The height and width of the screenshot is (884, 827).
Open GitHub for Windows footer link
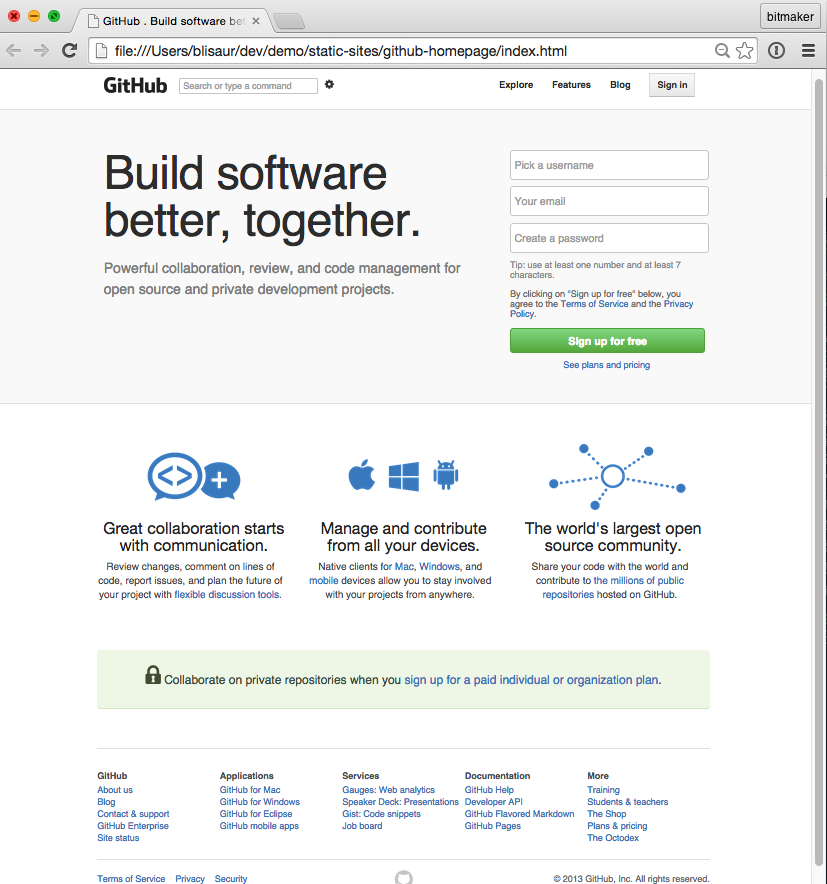point(259,802)
